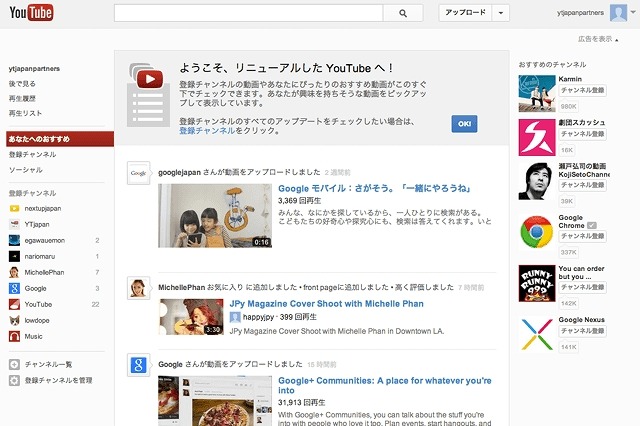Click MichellePhan sidebar channel icon

(14, 272)
